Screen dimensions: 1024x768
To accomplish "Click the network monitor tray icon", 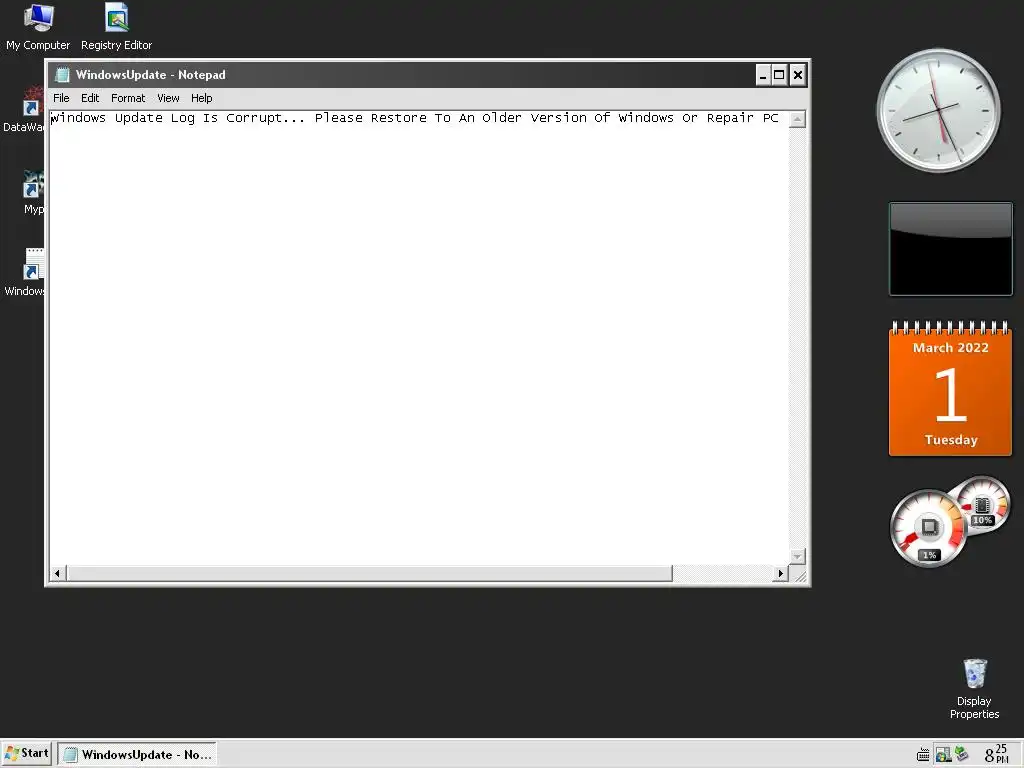I will click(943, 755).
